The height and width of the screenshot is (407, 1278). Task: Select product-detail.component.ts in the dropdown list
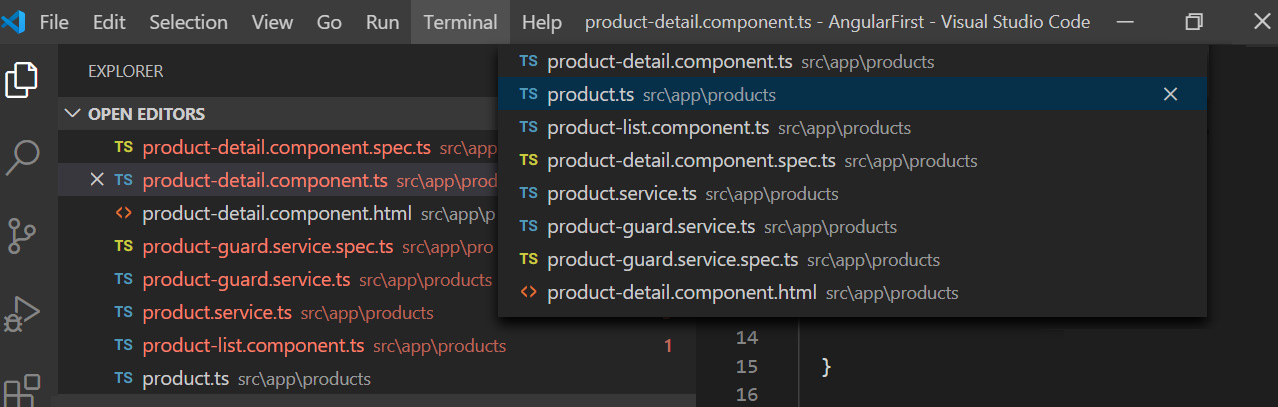coord(852,62)
